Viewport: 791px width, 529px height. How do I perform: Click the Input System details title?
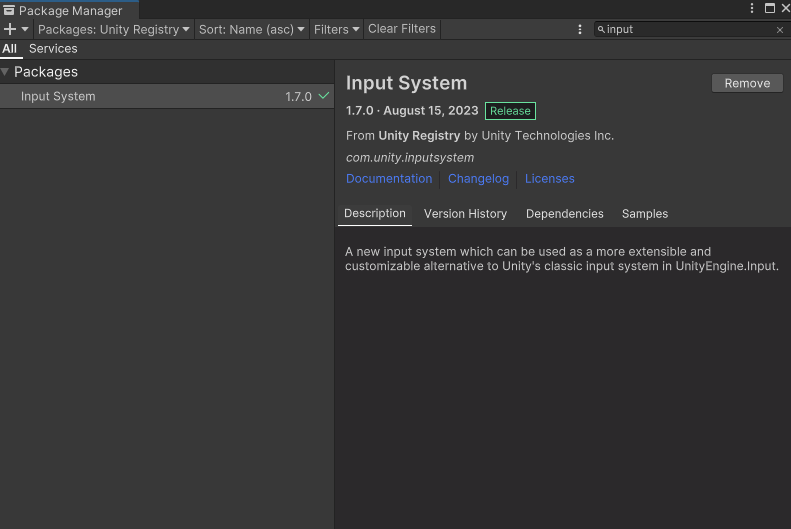407,83
